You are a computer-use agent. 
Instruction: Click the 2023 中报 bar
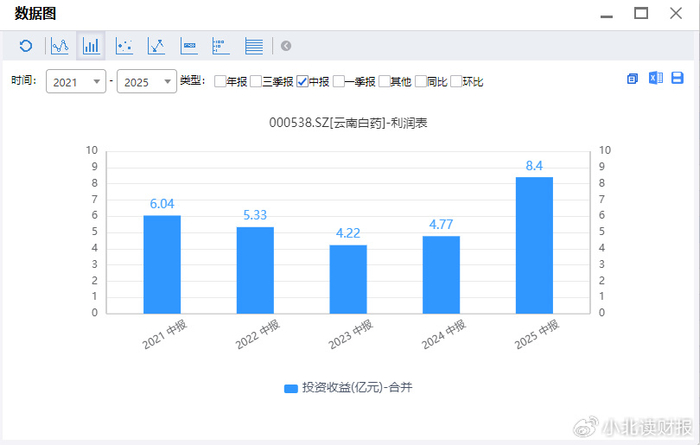(348, 279)
